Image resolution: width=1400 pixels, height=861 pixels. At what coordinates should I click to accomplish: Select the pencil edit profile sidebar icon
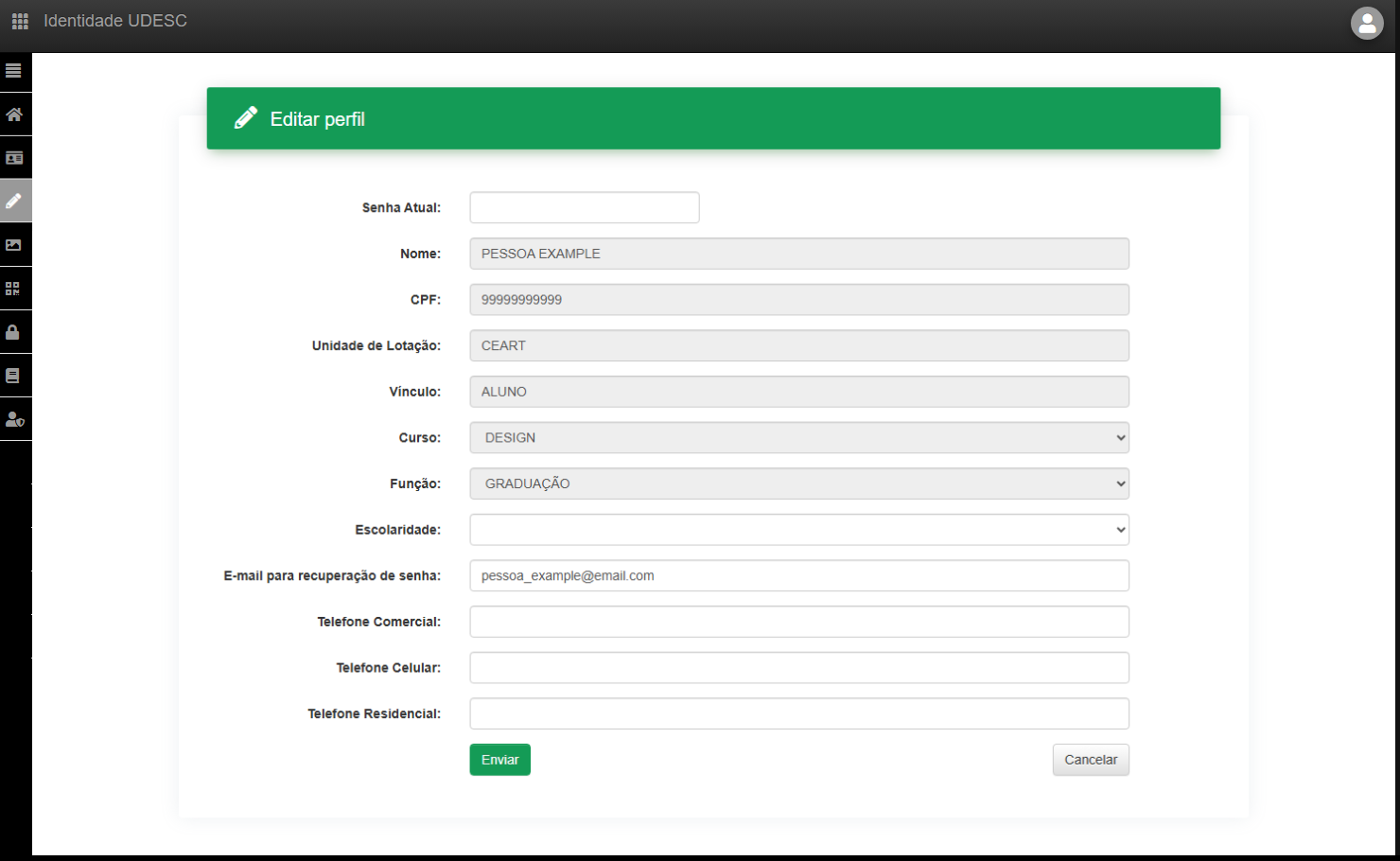14,202
